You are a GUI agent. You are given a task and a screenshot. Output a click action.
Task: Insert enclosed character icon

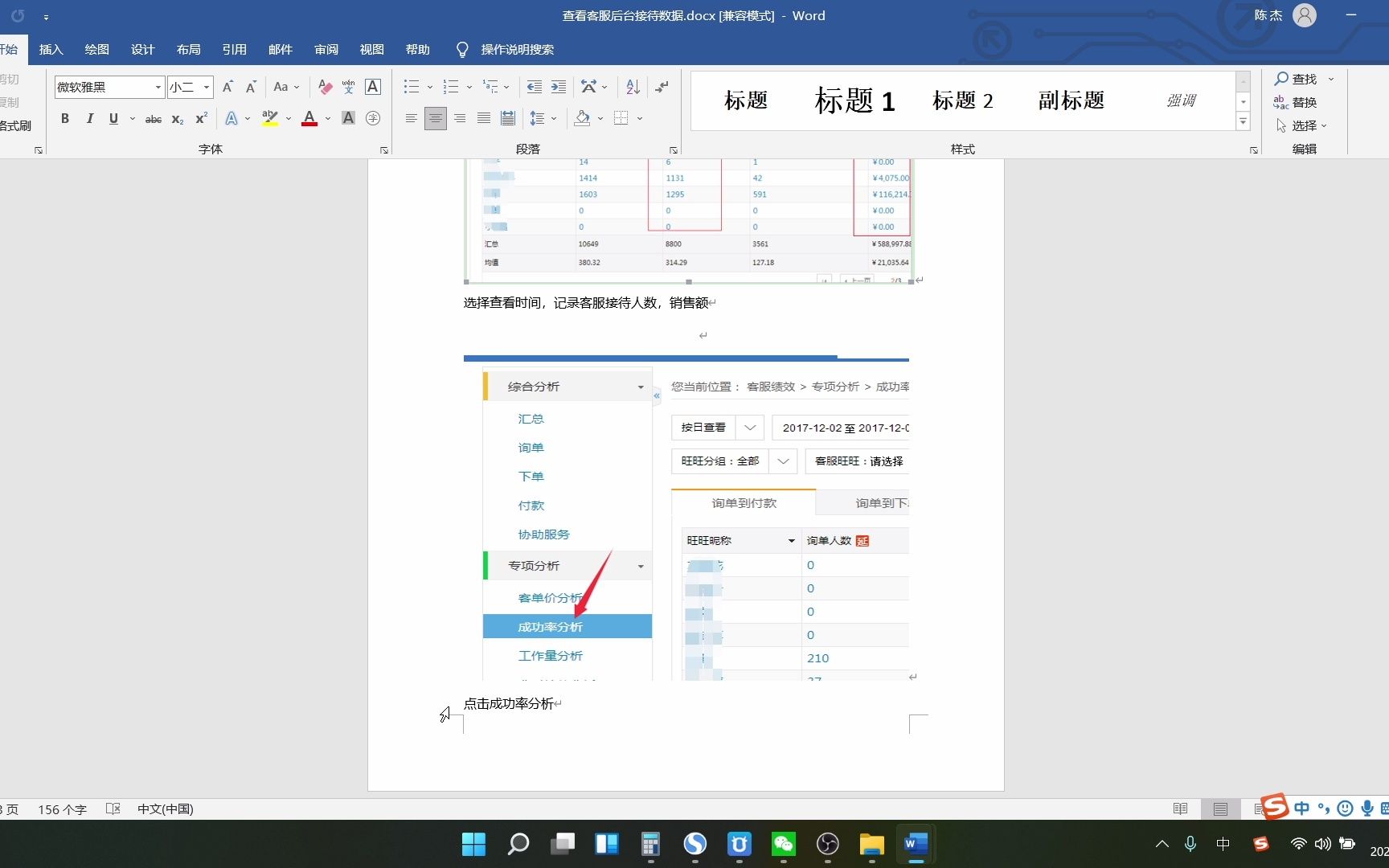(373, 118)
